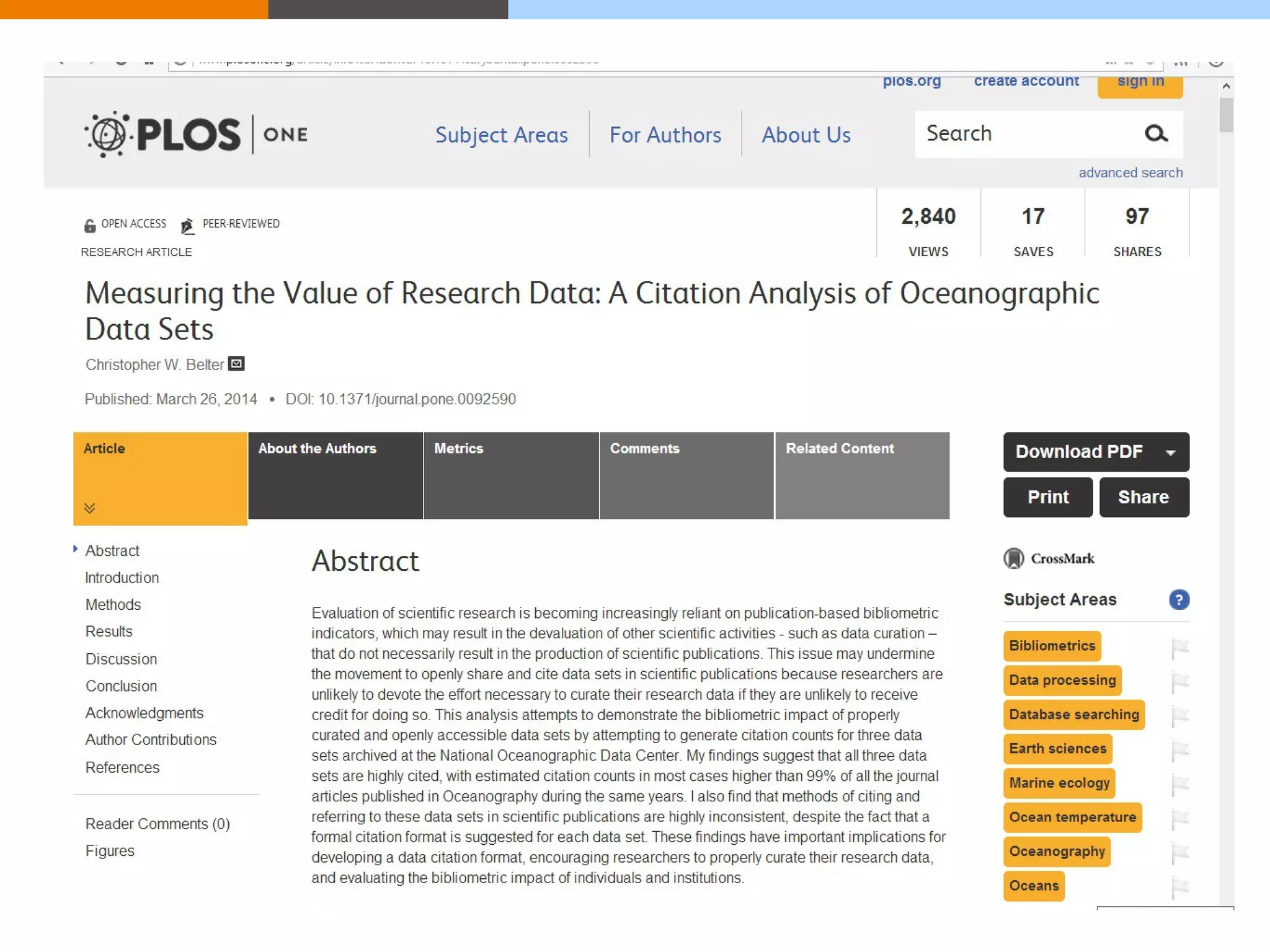
Task: Click the scrollbar up arrow
Action: [x=1226, y=86]
